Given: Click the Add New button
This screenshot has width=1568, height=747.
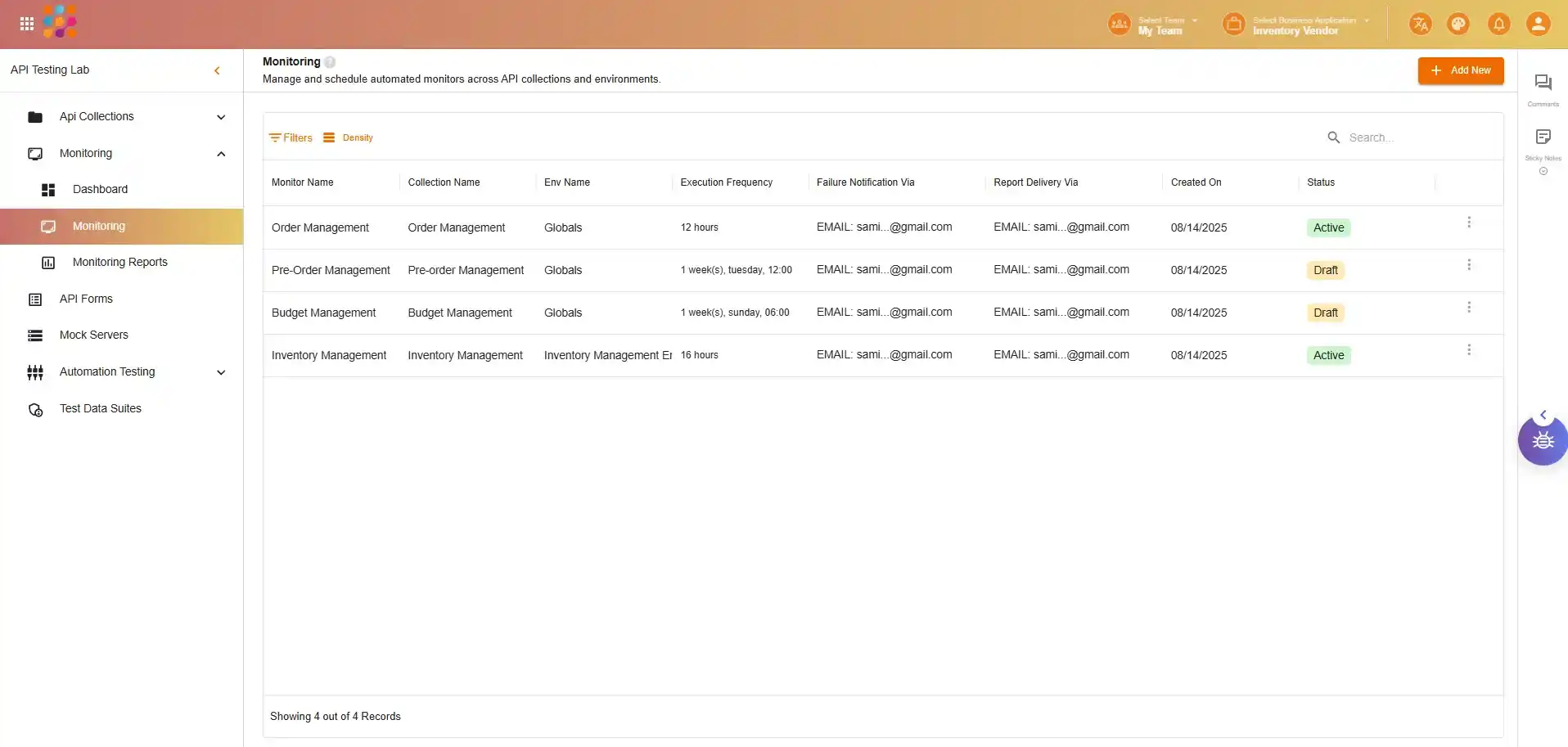Looking at the screenshot, I should tap(1460, 70).
